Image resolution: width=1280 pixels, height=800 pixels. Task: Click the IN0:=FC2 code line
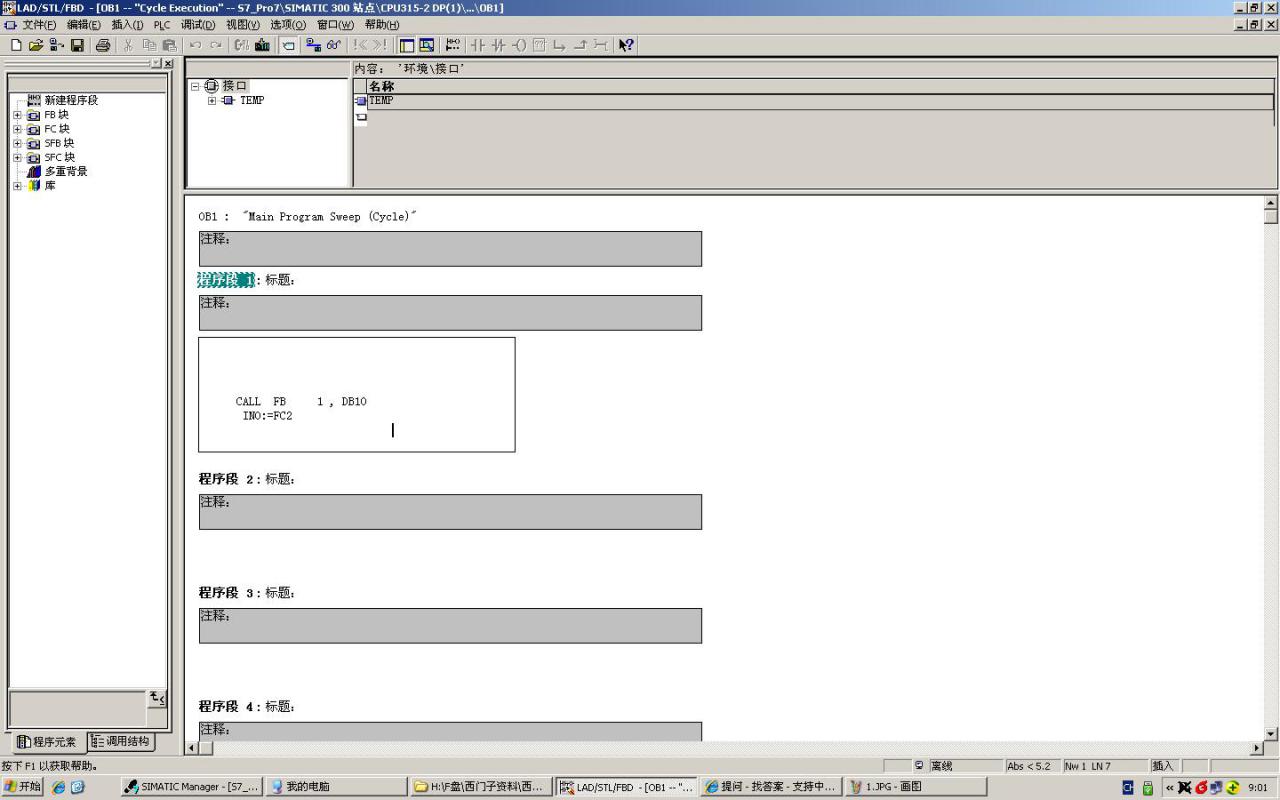(267, 416)
